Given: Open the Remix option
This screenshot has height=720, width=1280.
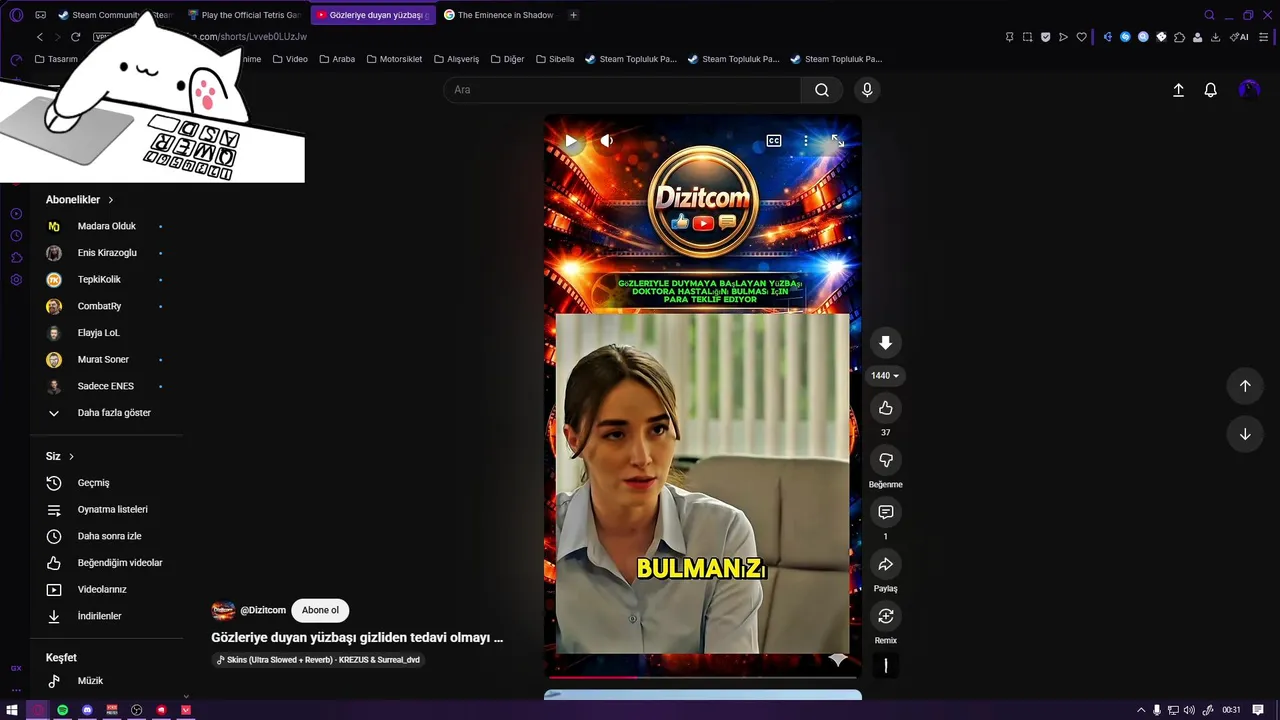Looking at the screenshot, I should point(885,616).
